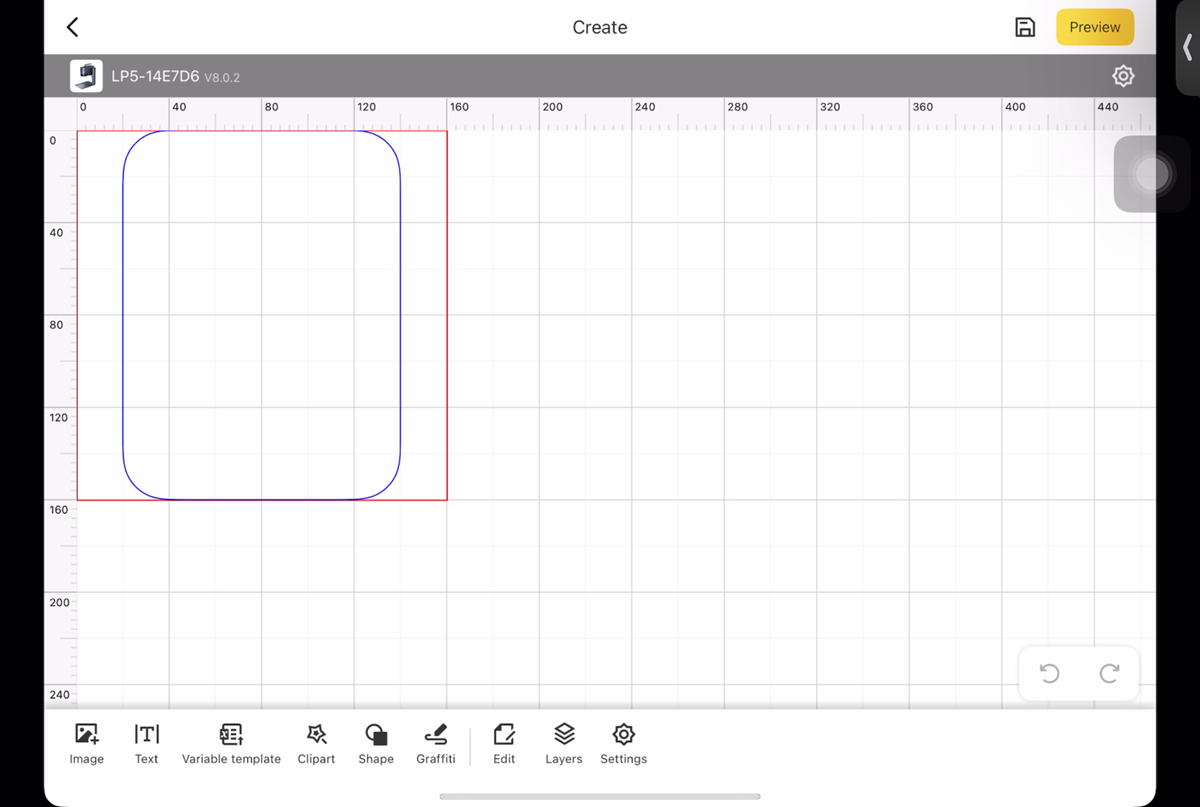1200x807 pixels.
Task: Tap the Create page title
Action: (600, 28)
